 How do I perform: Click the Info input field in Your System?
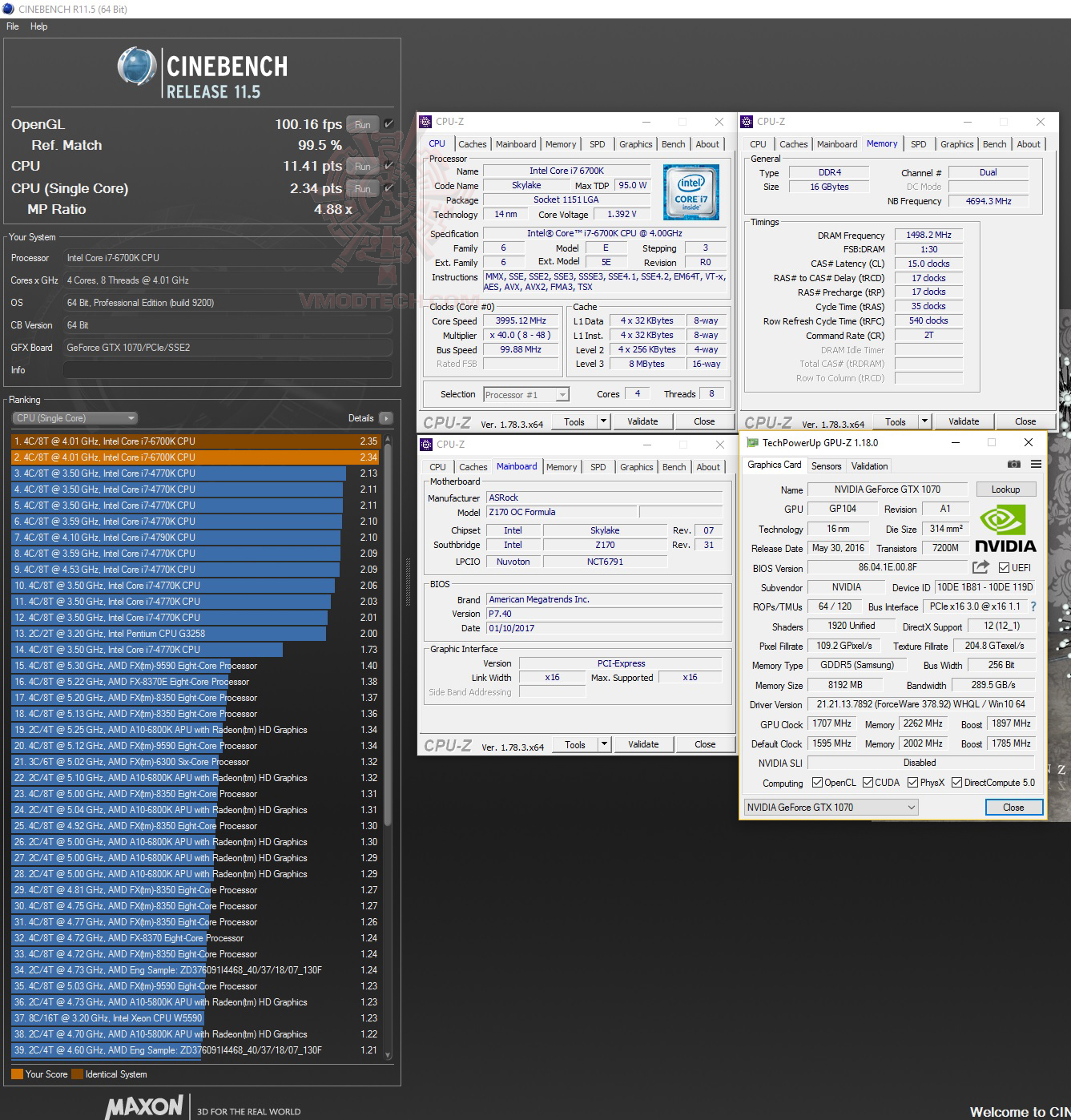pyautogui.click(x=227, y=370)
